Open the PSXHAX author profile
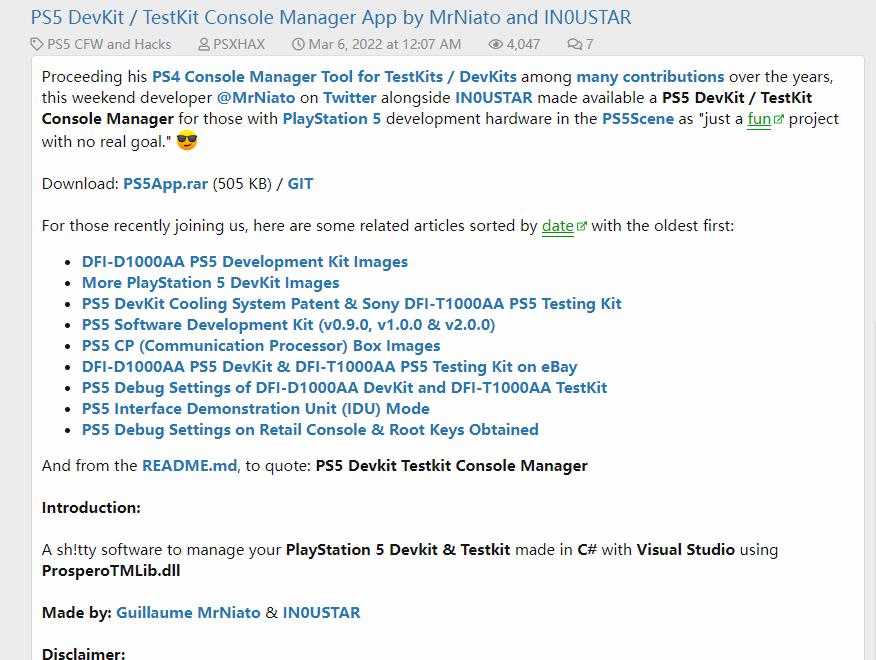The height and width of the screenshot is (660, 876). [241, 44]
